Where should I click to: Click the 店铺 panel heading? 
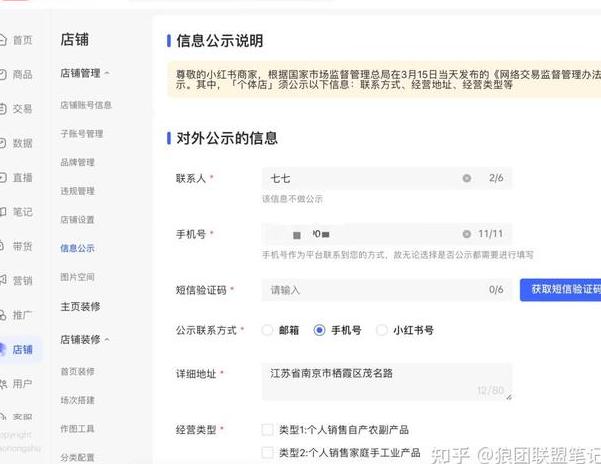coord(74,40)
